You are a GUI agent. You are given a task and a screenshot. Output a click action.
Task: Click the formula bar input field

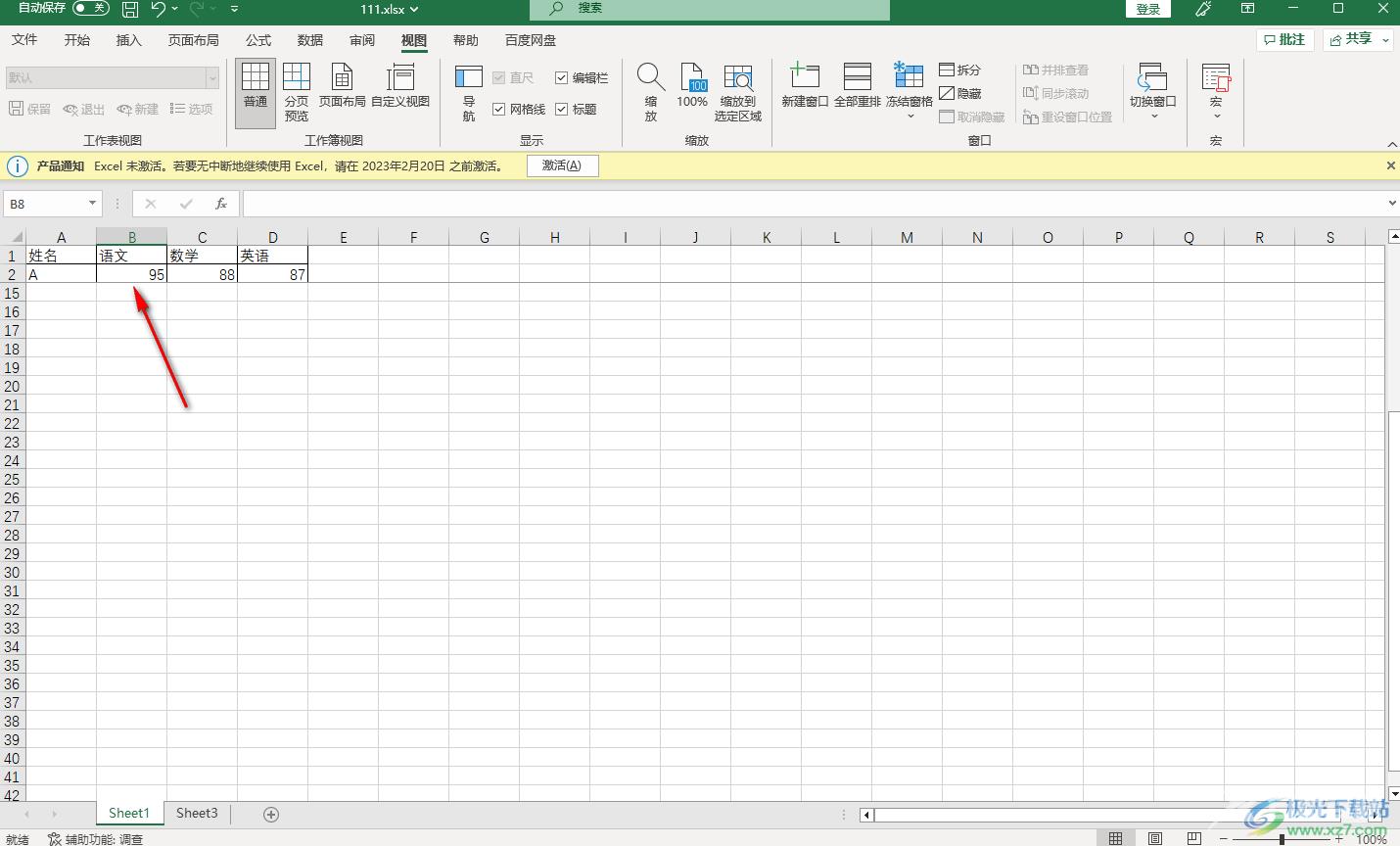point(814,204)
